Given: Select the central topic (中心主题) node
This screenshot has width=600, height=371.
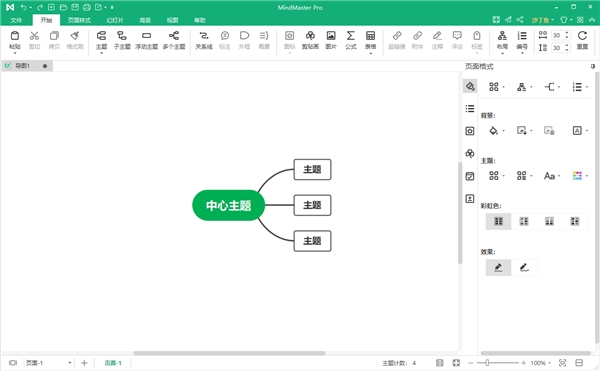Looking at the screenshot, I should coord(228,205).
